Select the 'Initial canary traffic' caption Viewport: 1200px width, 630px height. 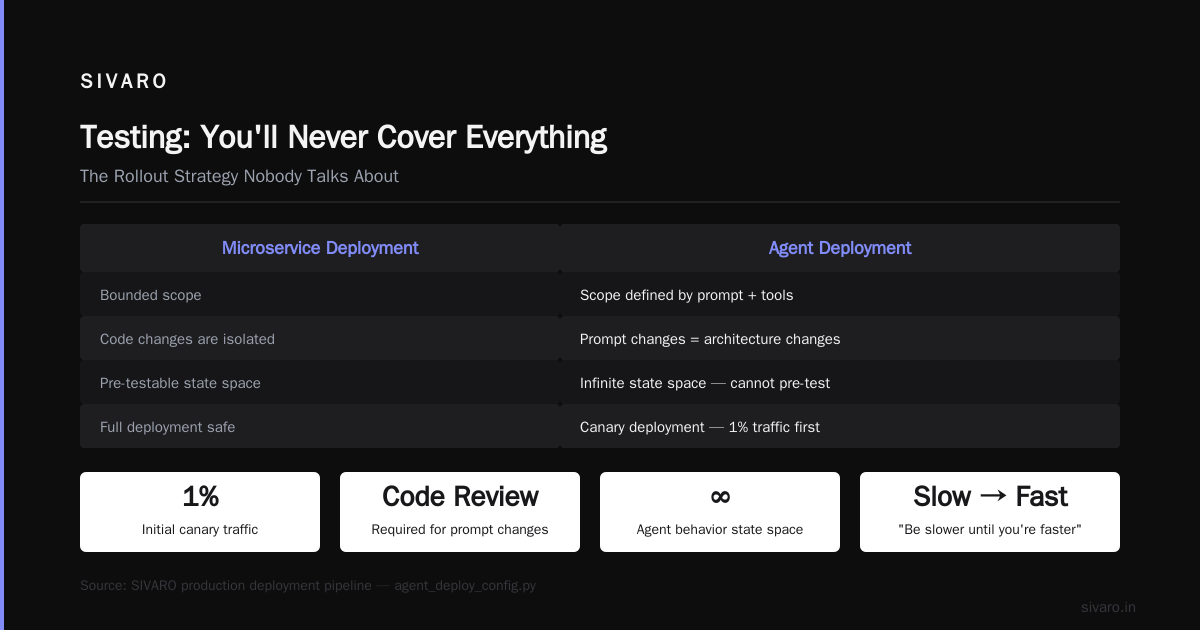click(200, 529)
